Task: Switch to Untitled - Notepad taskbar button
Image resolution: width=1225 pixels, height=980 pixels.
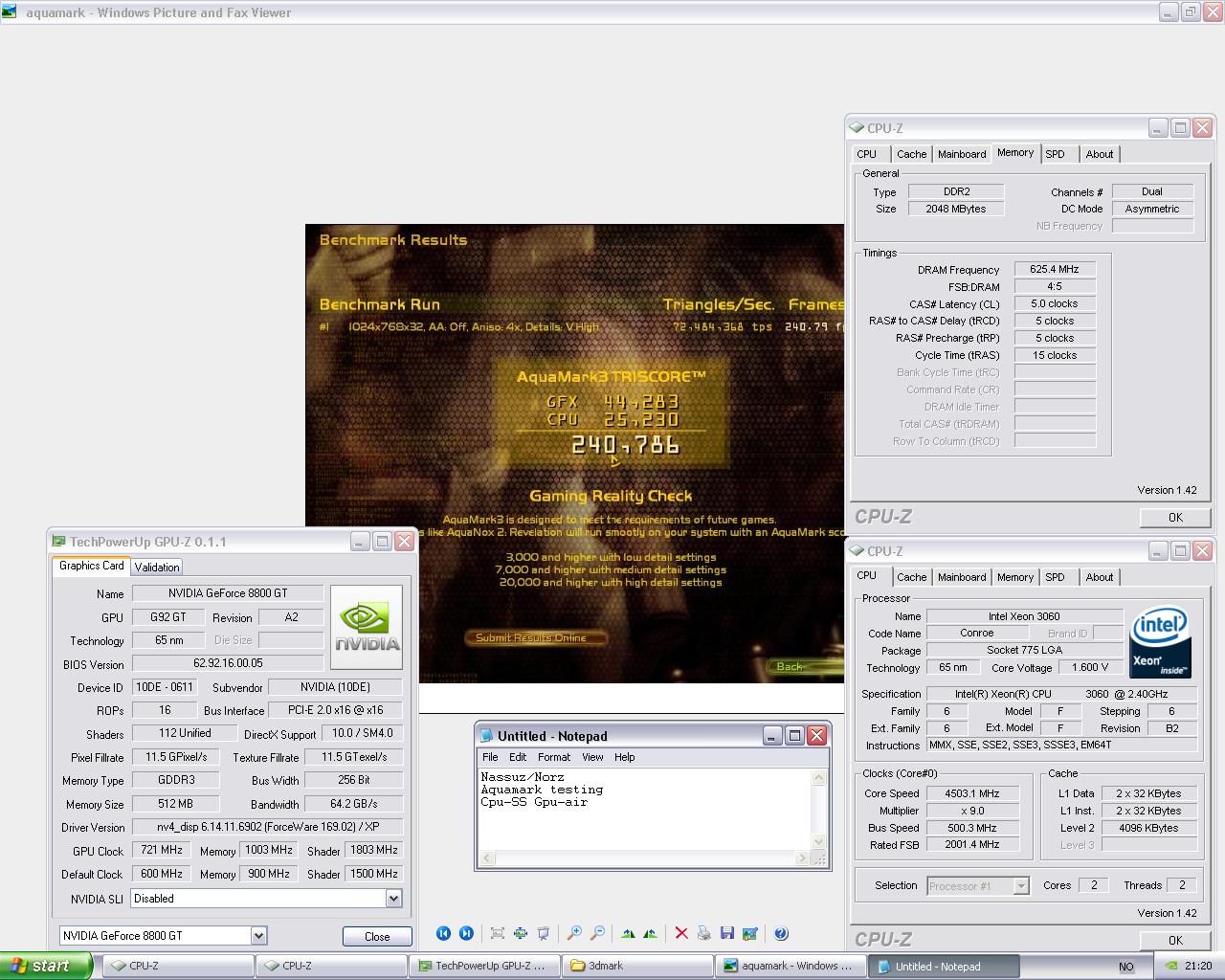Action: pos(944,966)
